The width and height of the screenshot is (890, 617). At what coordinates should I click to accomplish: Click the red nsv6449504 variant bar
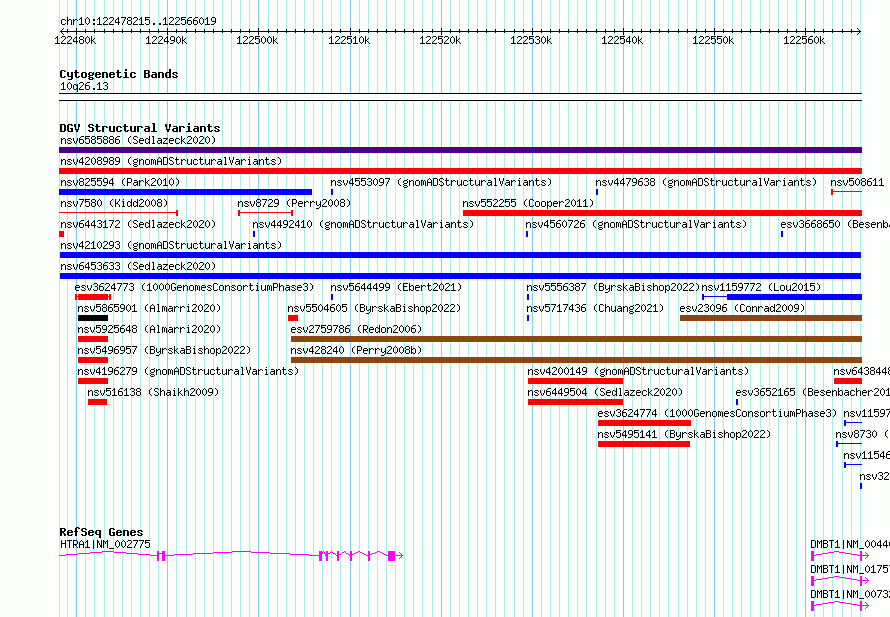576,402
